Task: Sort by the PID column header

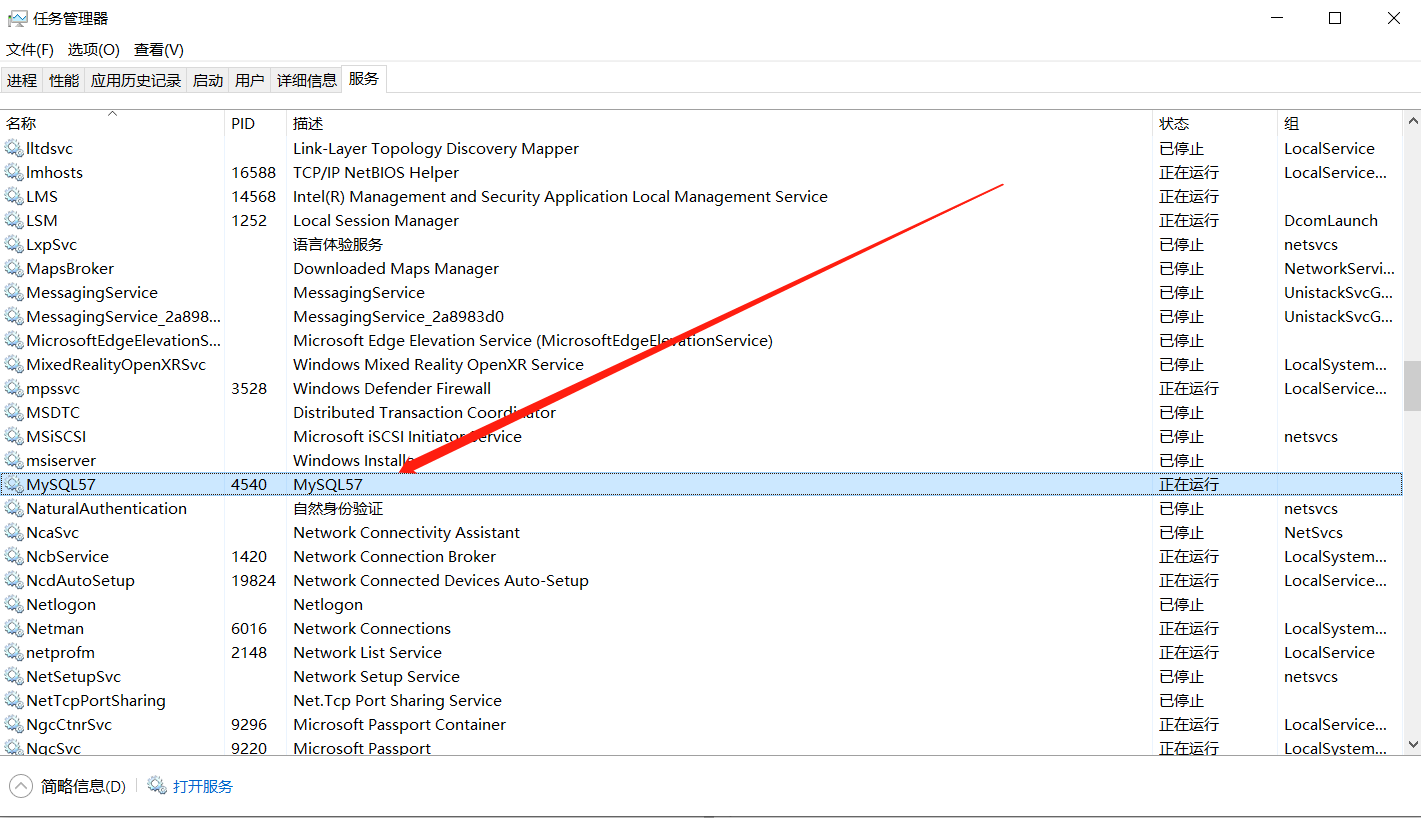Action: point(256,123)
